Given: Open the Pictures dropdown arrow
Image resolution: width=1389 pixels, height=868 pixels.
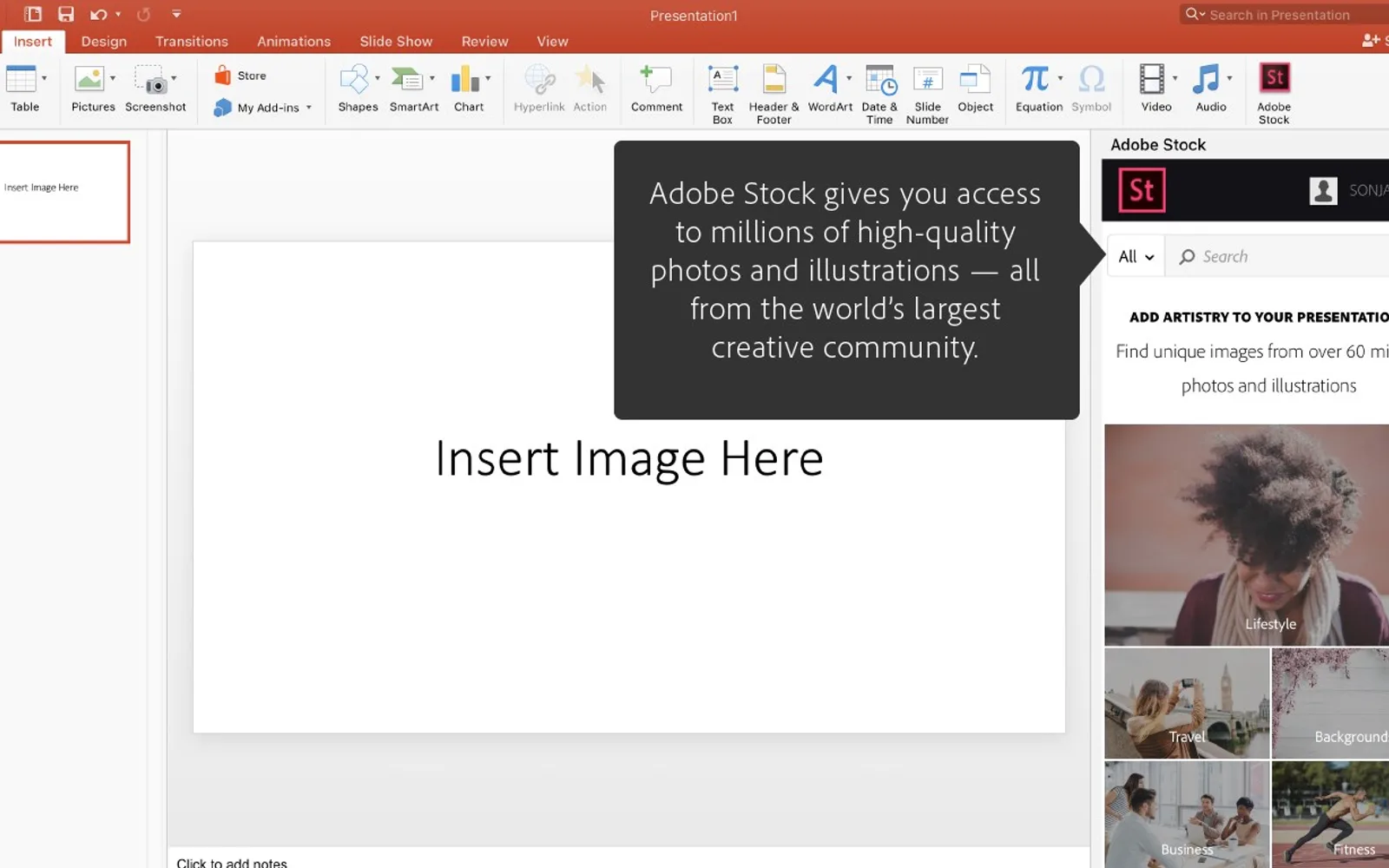Looking at the screenshot, I should pos(112,79).
